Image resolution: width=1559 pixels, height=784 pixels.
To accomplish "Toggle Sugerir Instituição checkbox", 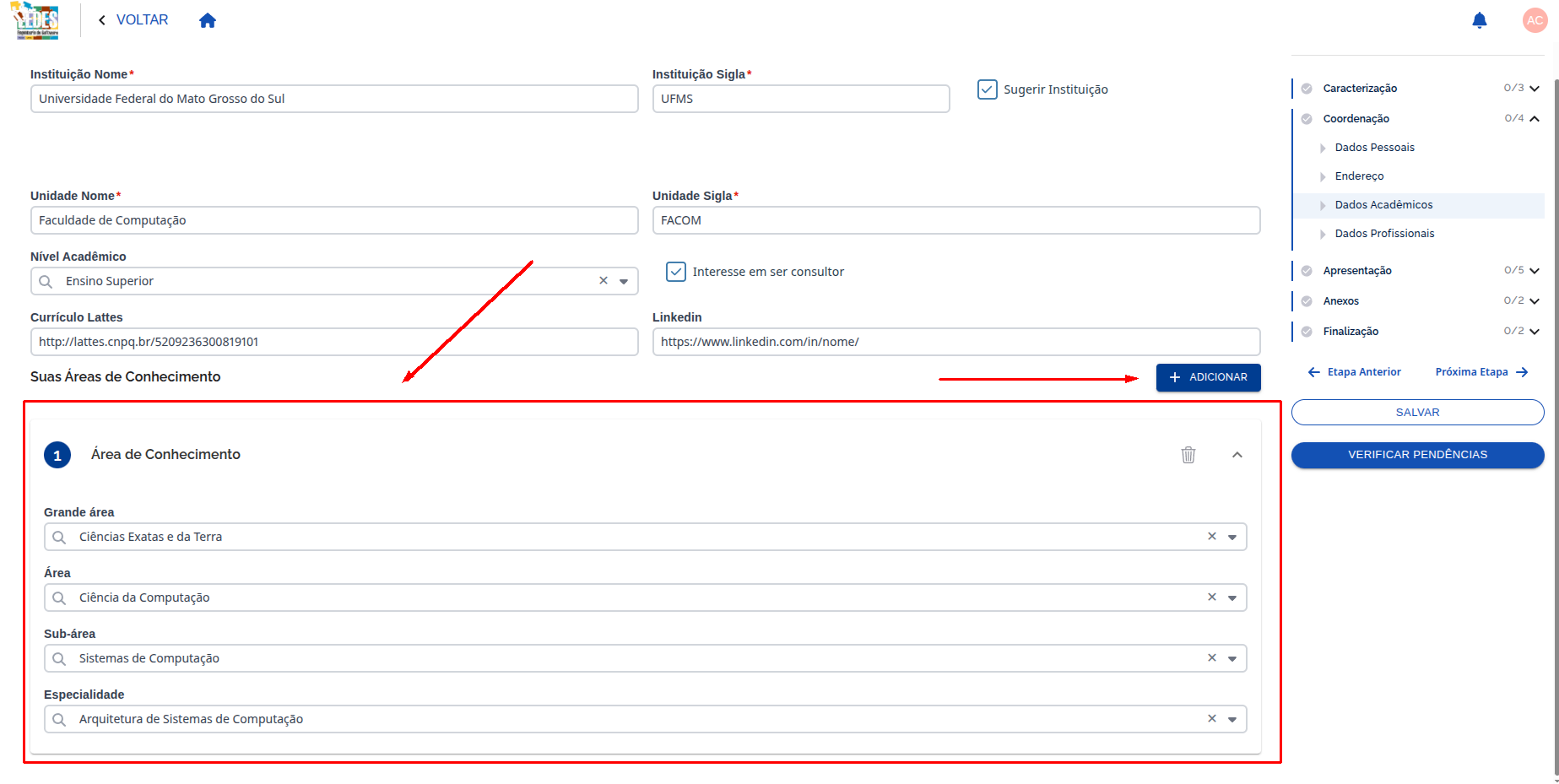I will coord(987,89).
